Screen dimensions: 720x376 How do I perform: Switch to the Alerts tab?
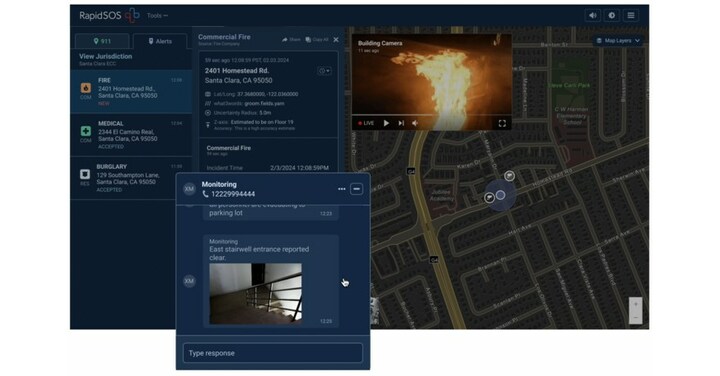(x=160, y=41)
